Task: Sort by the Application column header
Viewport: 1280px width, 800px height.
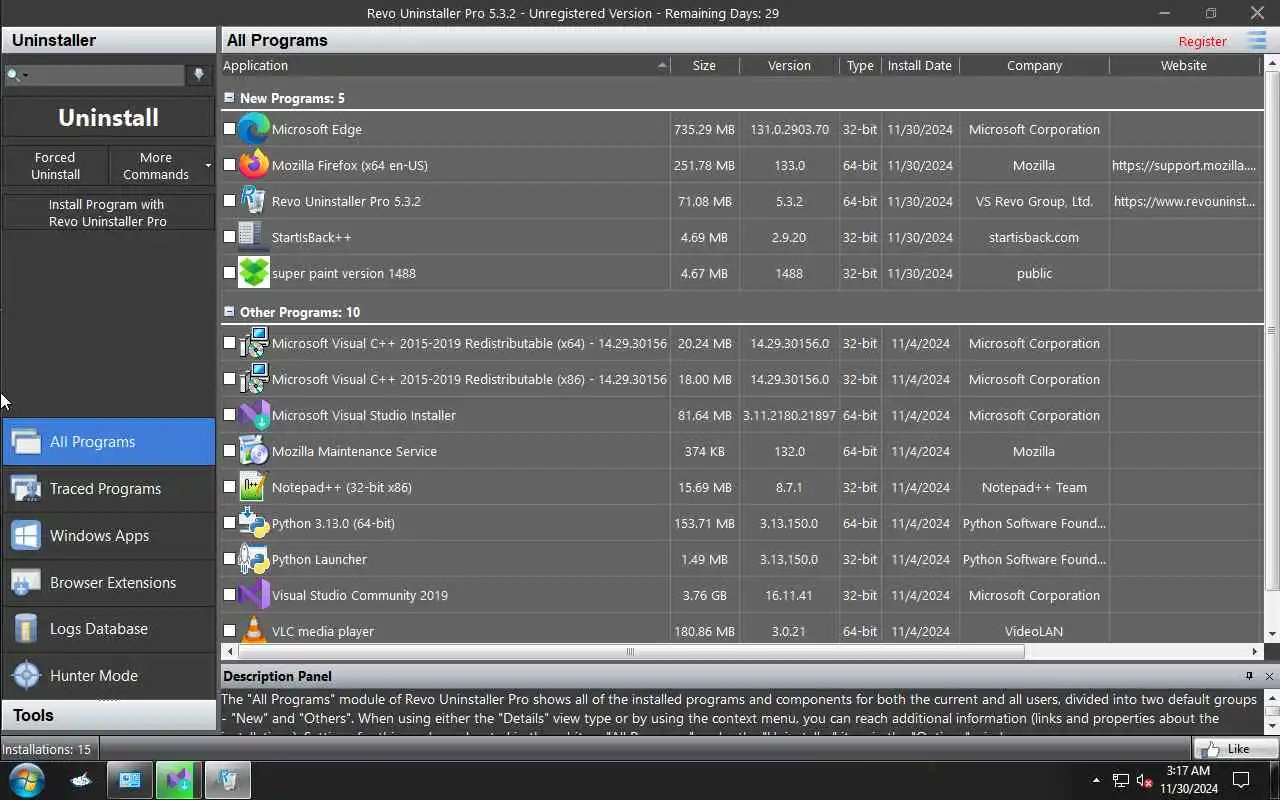Action: point(445,65)
